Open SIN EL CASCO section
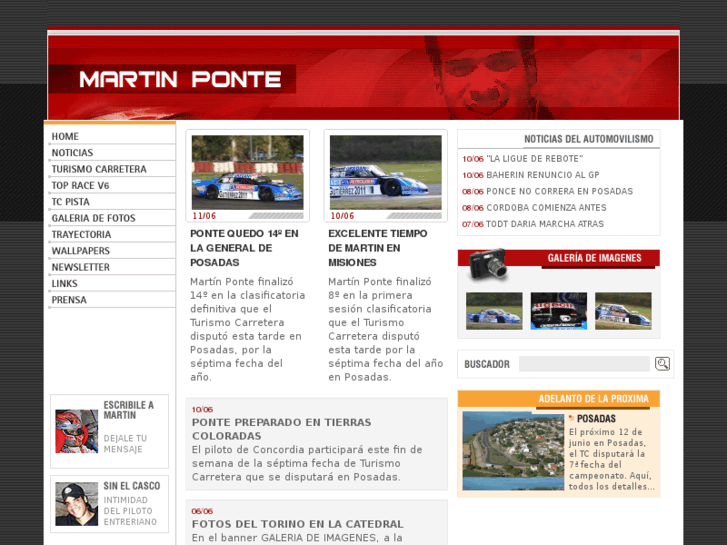The width and height of the screenshot is (727, 545). point(132,486)
